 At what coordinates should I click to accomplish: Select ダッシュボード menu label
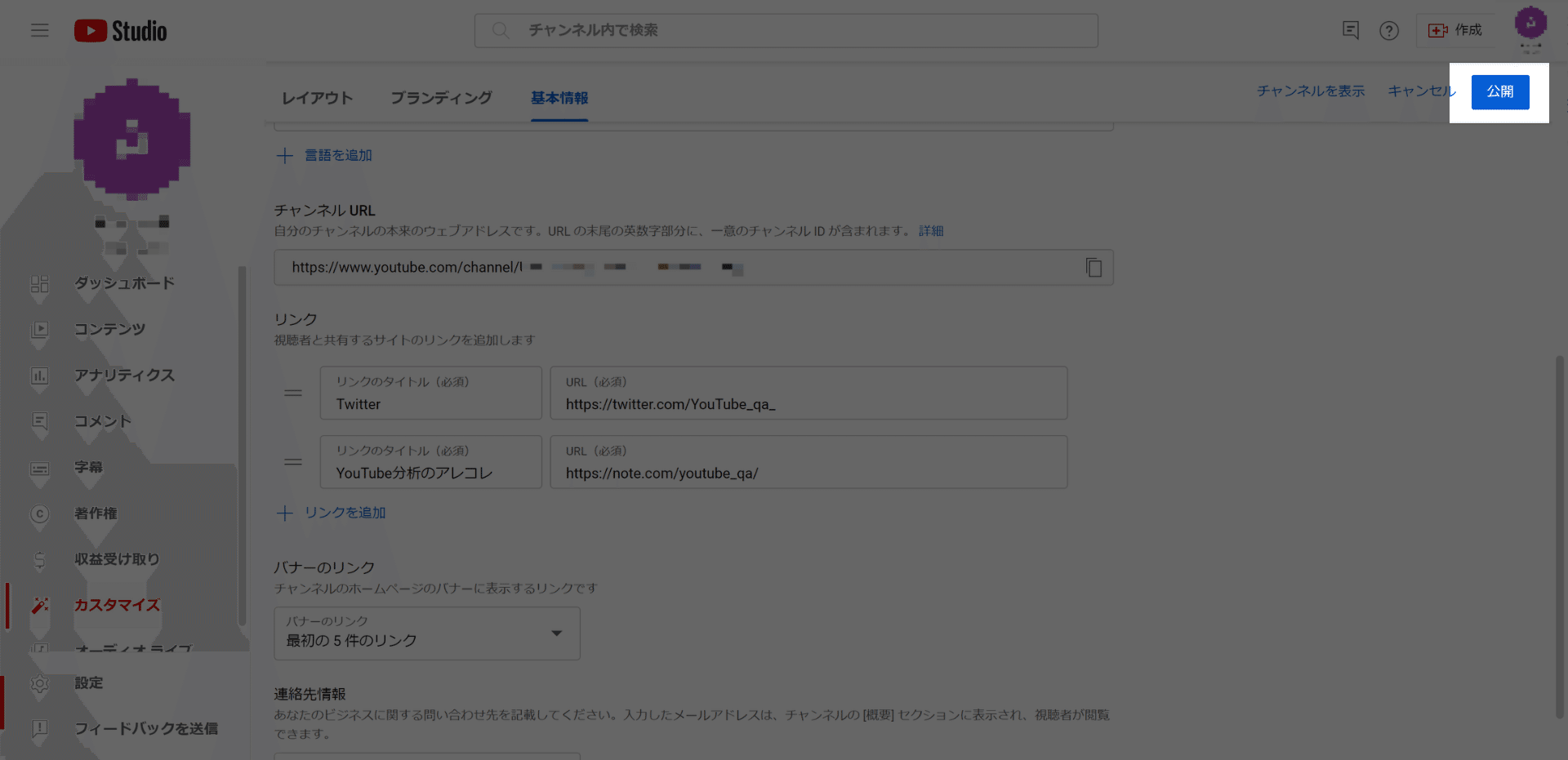tap(125, 283)
